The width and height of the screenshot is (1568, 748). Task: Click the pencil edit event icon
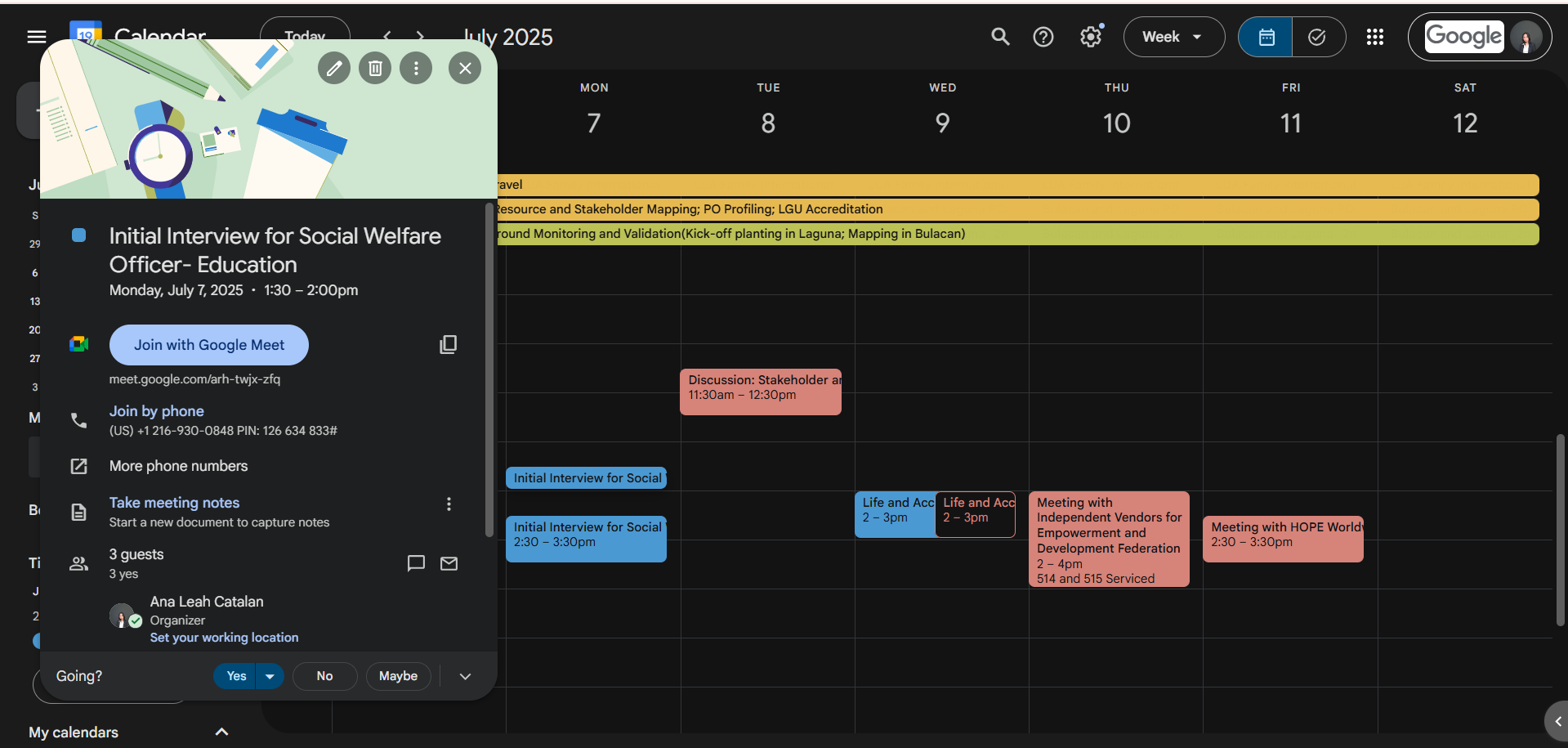pyautogui.click(x=334, y=68)
